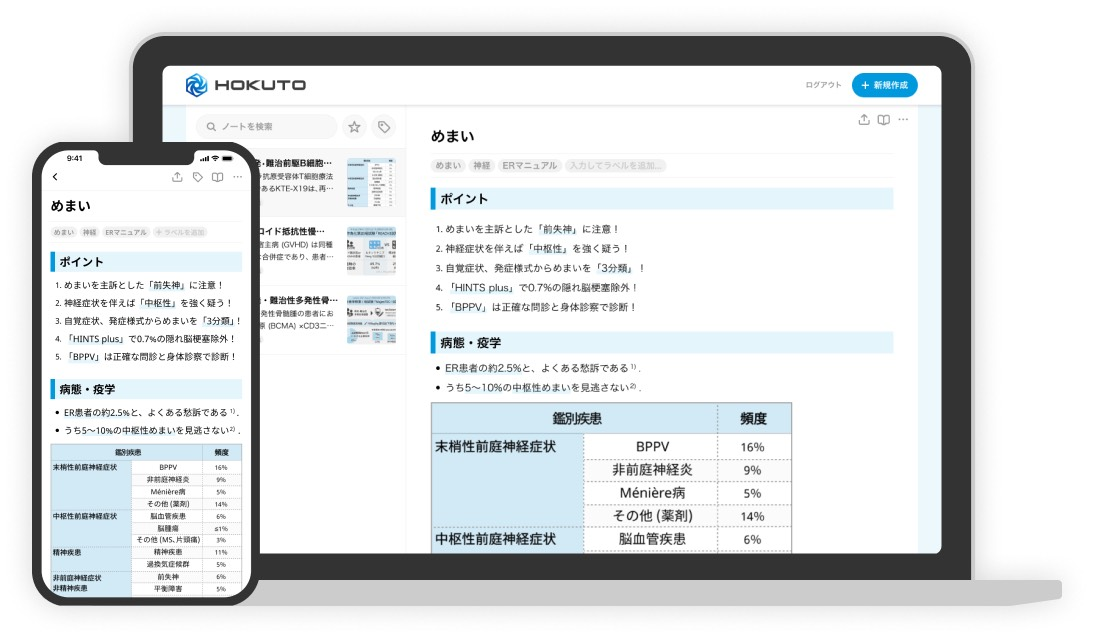Image resolution: width=1094 pixels, height=638 pixels.
Task: Click the magnifier icon in the note search
Action: coord(211,126)
